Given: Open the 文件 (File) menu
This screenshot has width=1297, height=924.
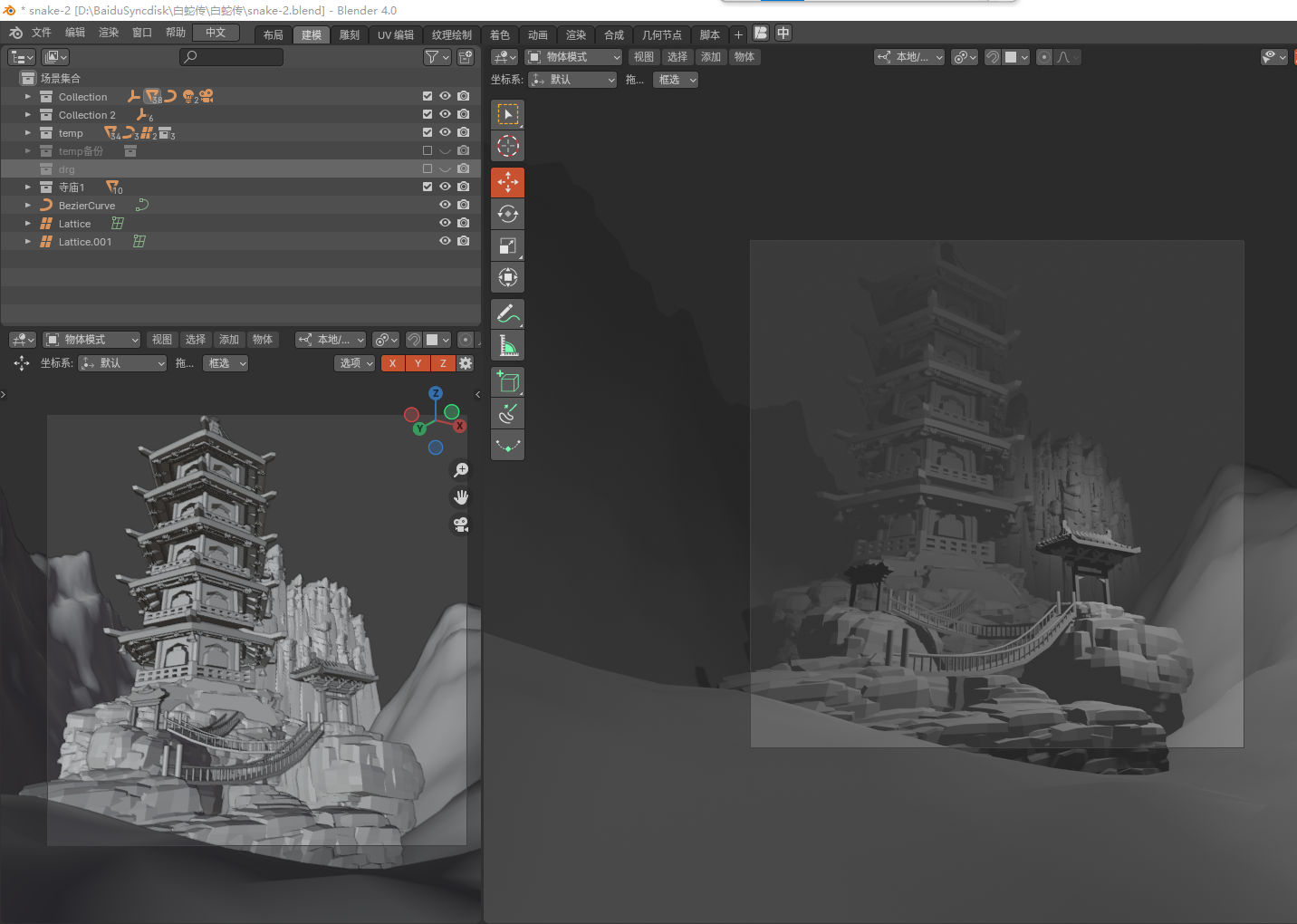Looking at the screenshot, I should pos(42,33).
